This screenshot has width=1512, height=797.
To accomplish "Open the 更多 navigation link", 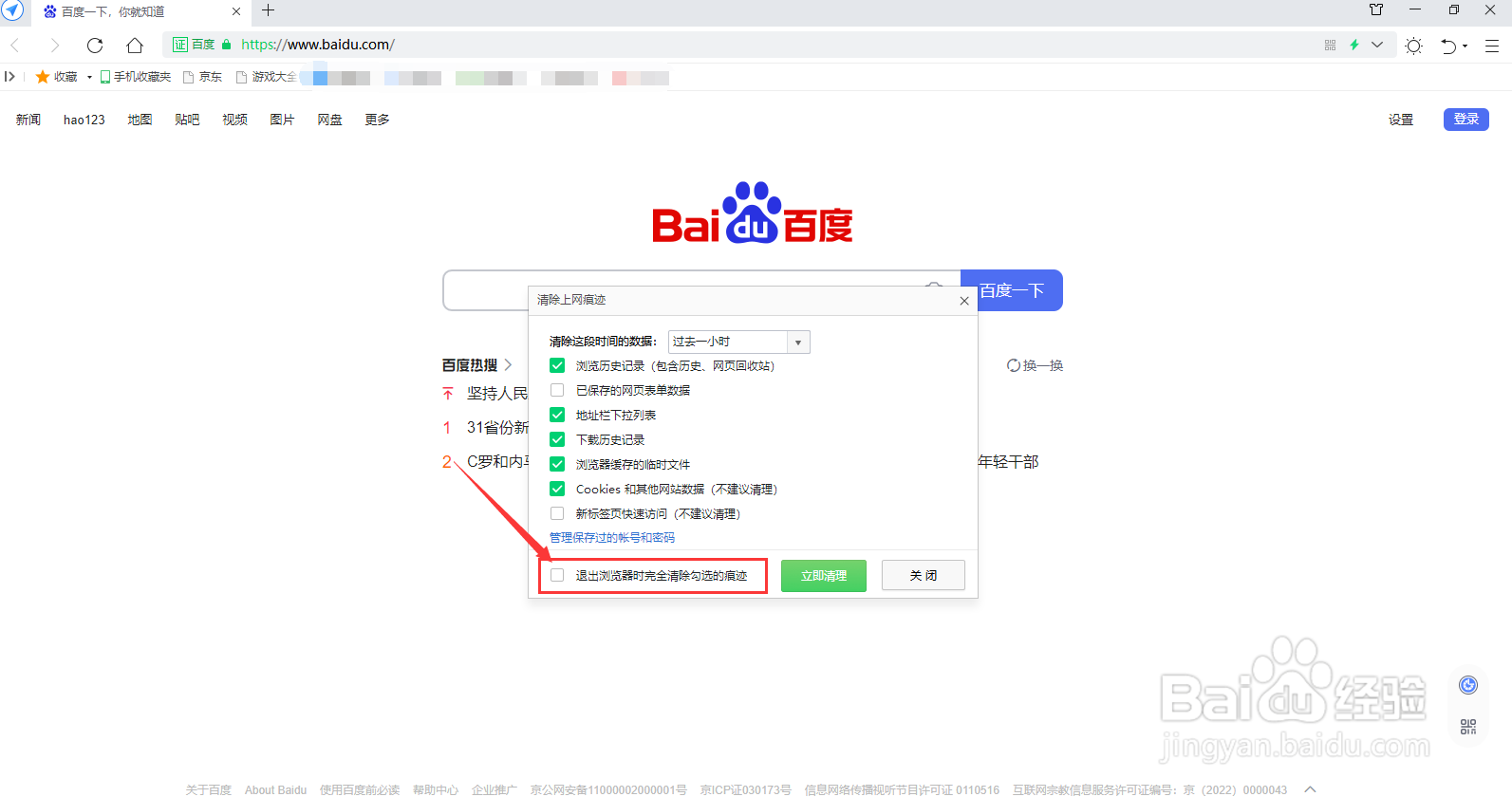I will 377,120.
